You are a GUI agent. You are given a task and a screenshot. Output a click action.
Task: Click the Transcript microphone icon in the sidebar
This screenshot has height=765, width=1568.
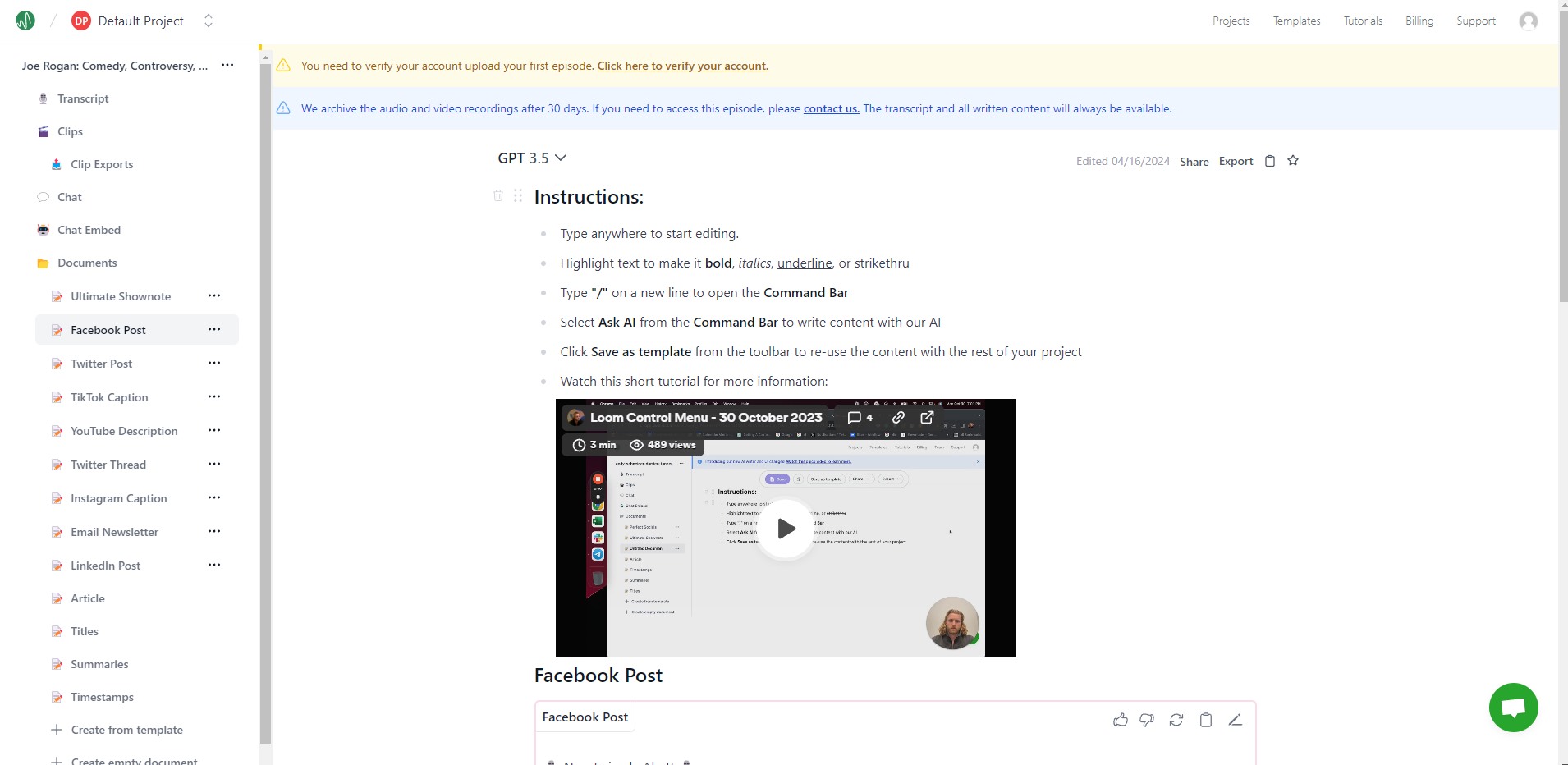[x=44, y=98]
